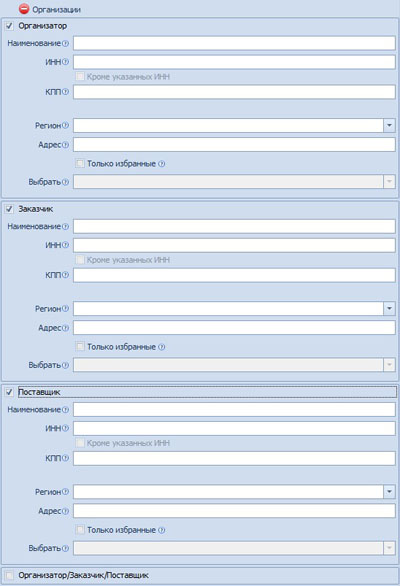The image size is (400, 586).
Task: Open help icon for Организатор Адрес
Action: (x=65, y=145)
